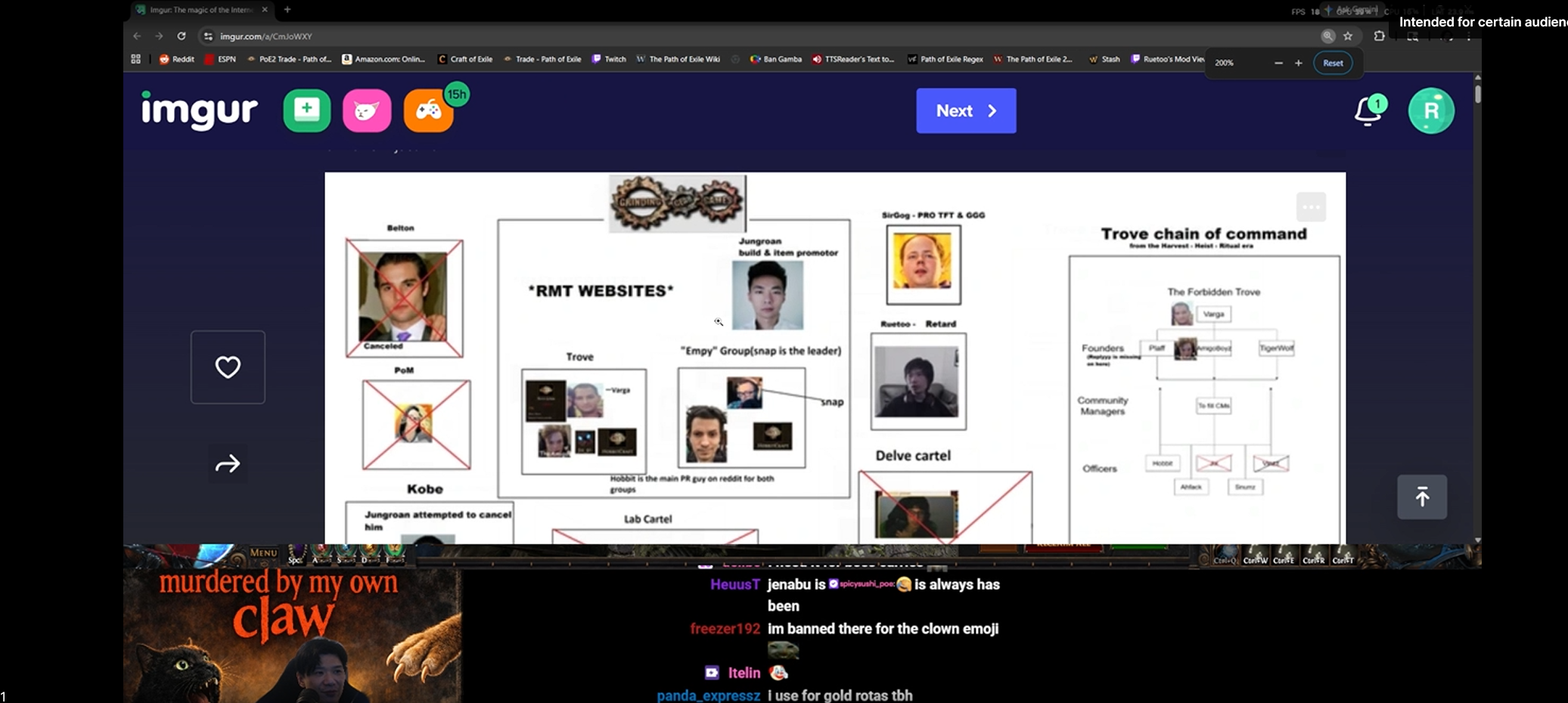The image size is (1568, 703).
Task: Click the "*RMT WEBSITES*" text in the image
Action: [x=601, y=291]
